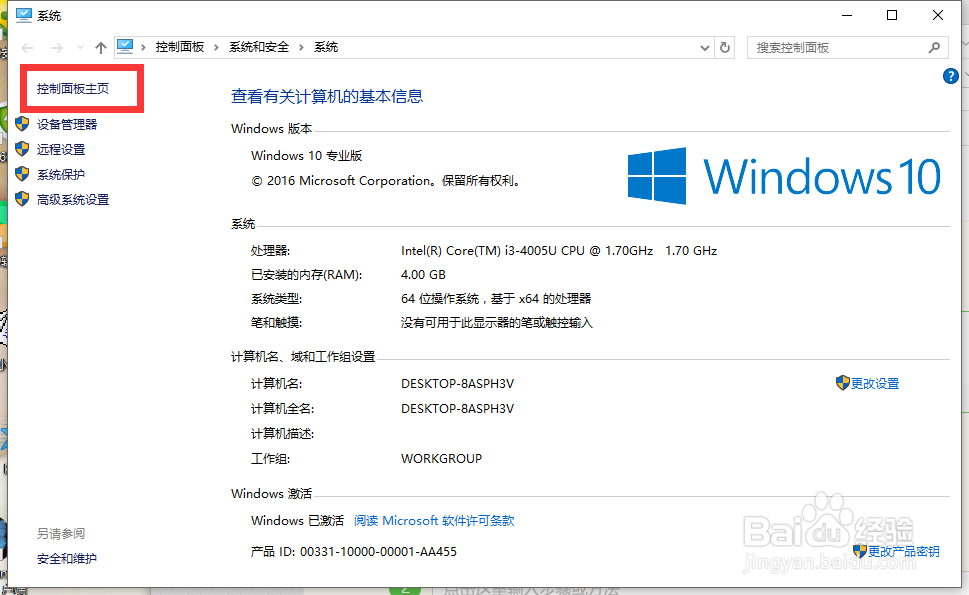This screenshot has height=595, width=969.
Task: Maximize the 系统 window
Action: (892, 15)
